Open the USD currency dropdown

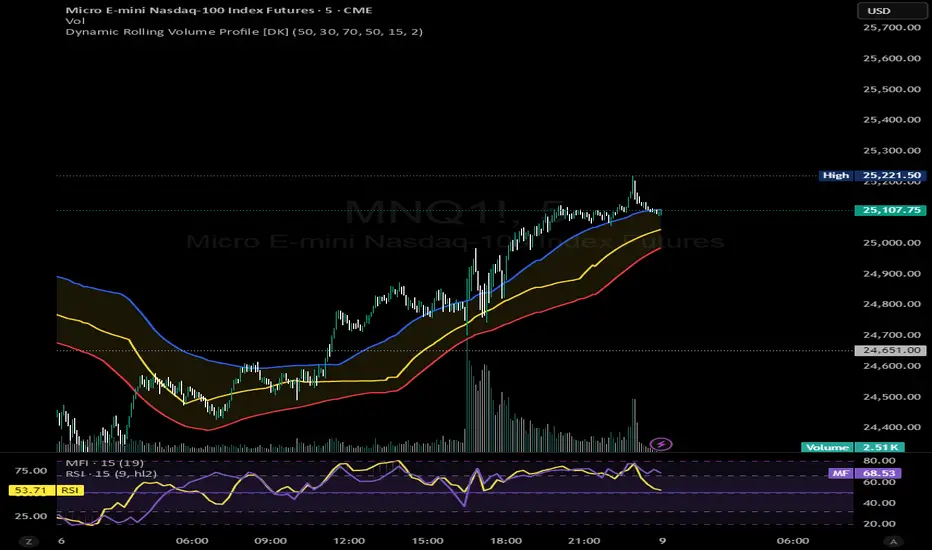[x=891, y=11]
